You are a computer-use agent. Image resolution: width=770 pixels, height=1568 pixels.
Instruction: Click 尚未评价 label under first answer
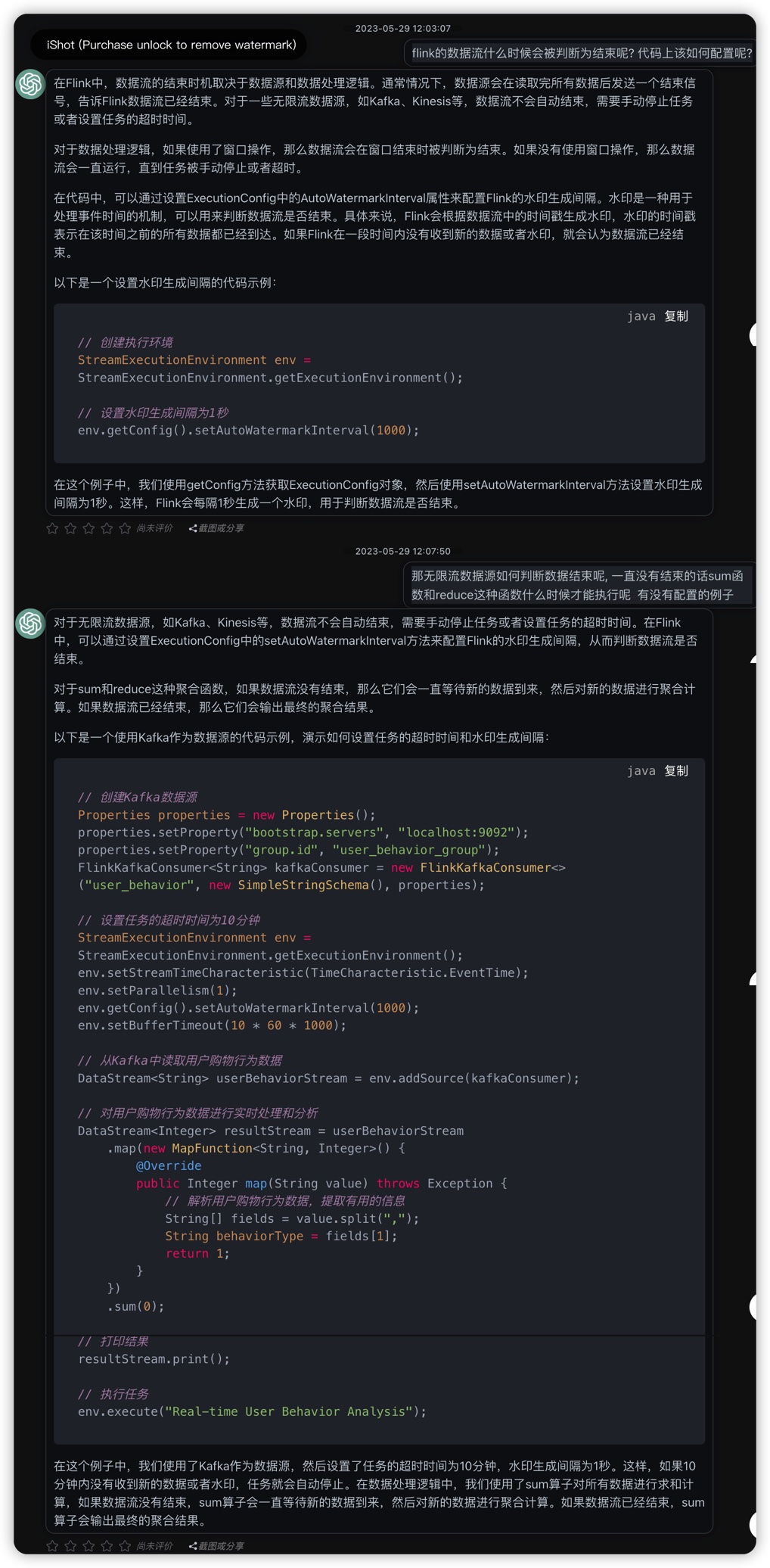[154, 528]
